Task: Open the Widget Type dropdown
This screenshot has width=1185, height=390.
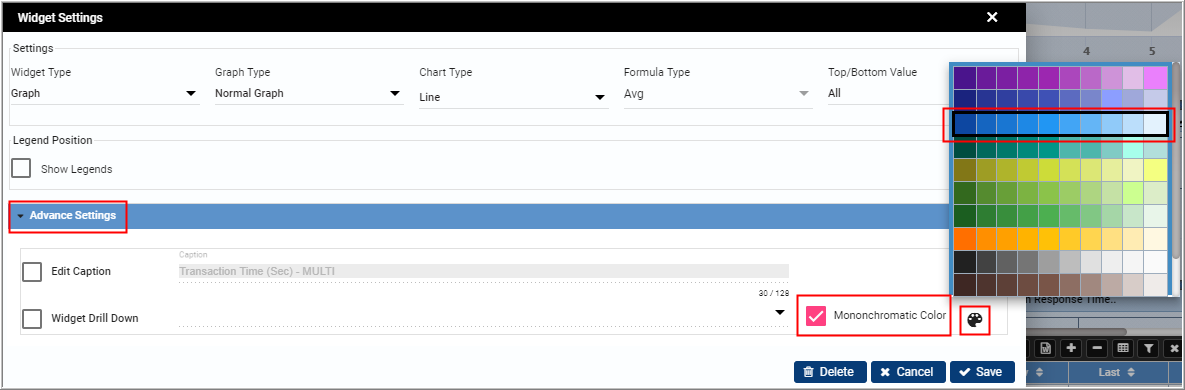Action: point(105,94)
